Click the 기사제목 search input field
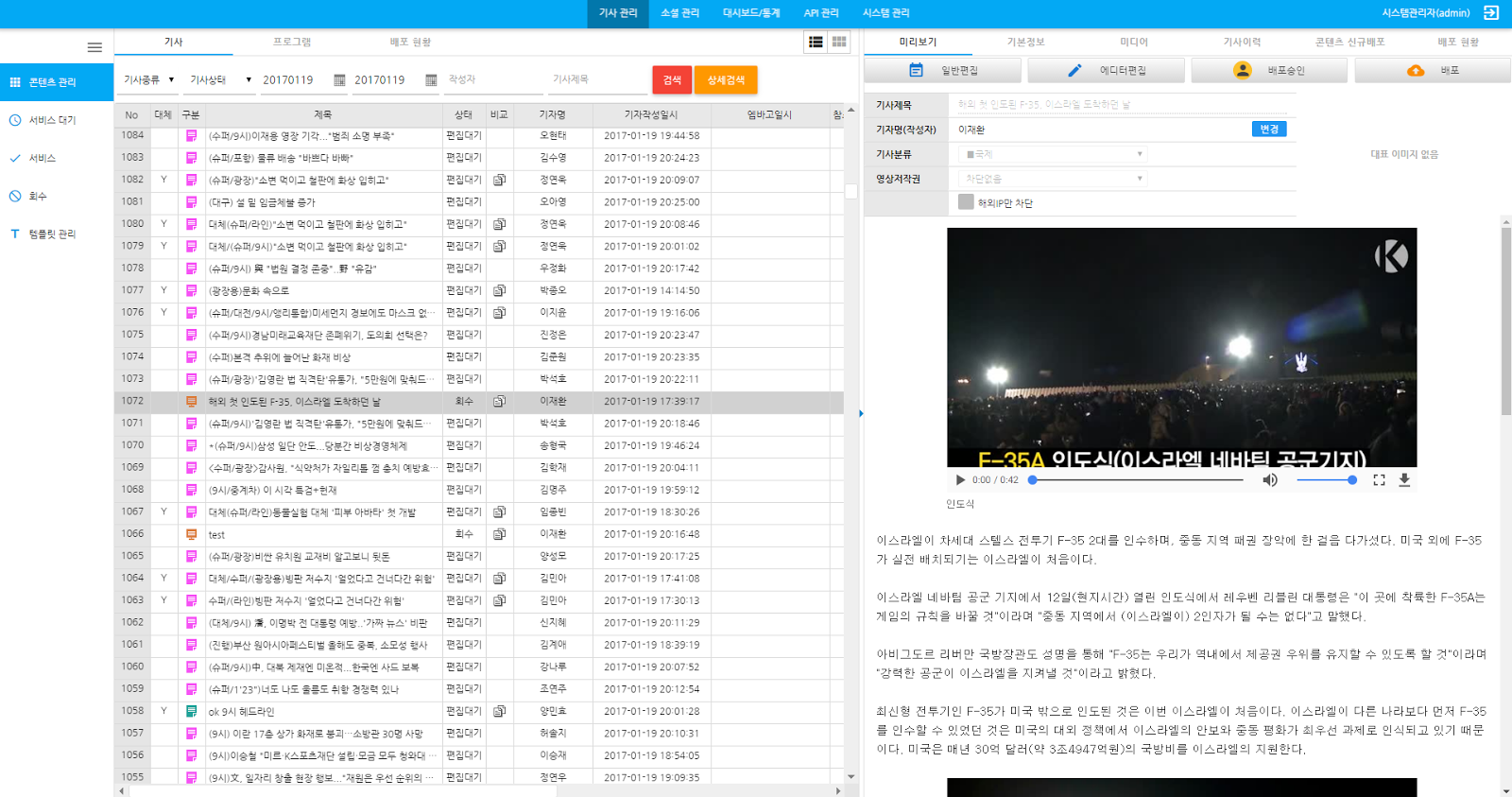This screenshot has width=1512, height=797. (597, 80)
